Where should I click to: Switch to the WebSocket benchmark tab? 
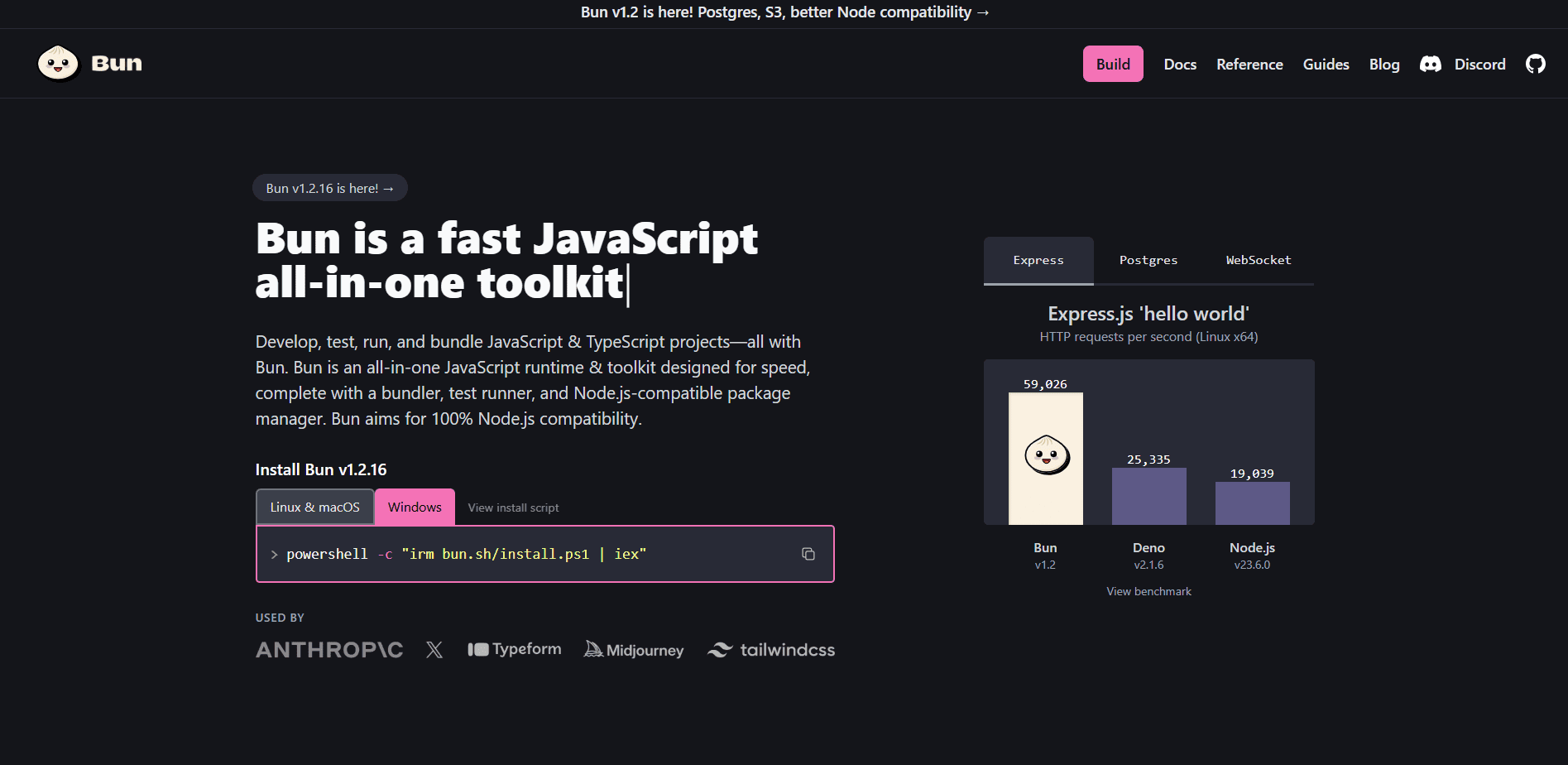1259,260
